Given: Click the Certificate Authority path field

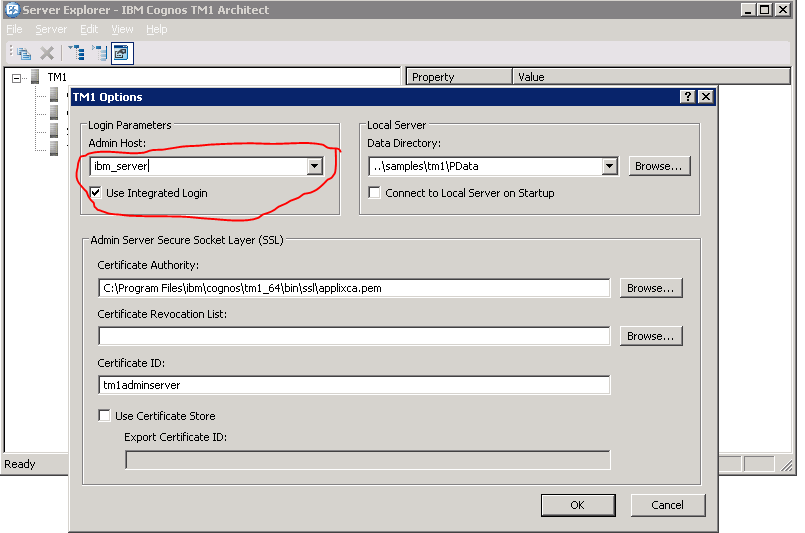Looking at the screenshot, I should [x=354, y=288].
